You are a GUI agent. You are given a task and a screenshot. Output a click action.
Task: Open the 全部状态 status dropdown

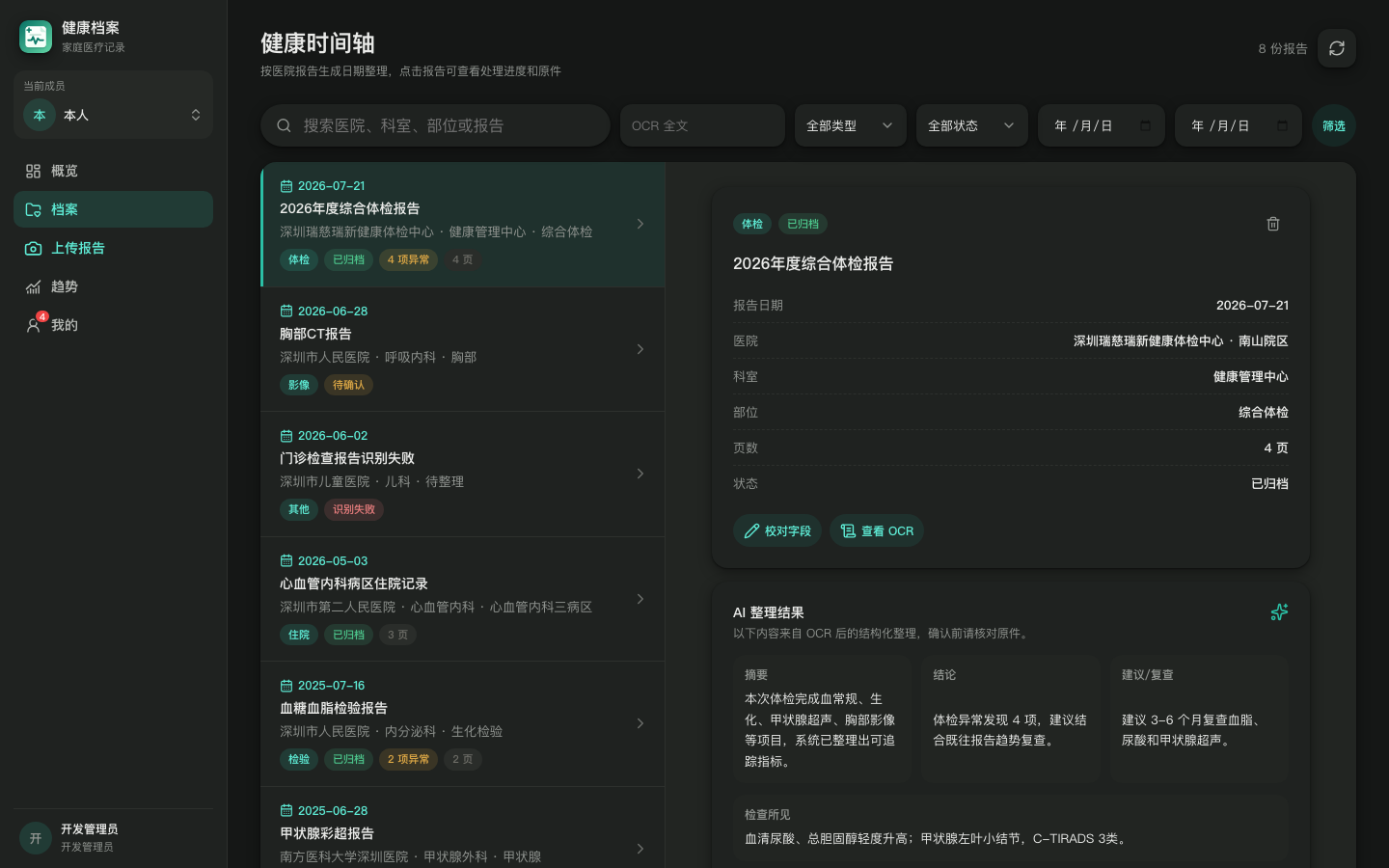coord(972,125)
